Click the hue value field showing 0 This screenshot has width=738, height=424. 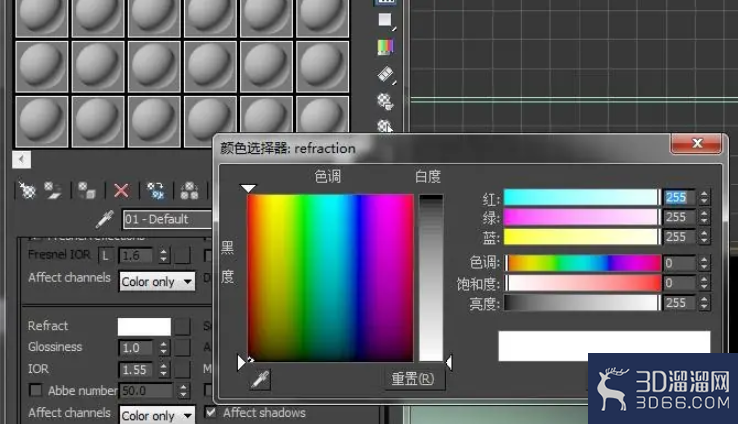point(679,263)
